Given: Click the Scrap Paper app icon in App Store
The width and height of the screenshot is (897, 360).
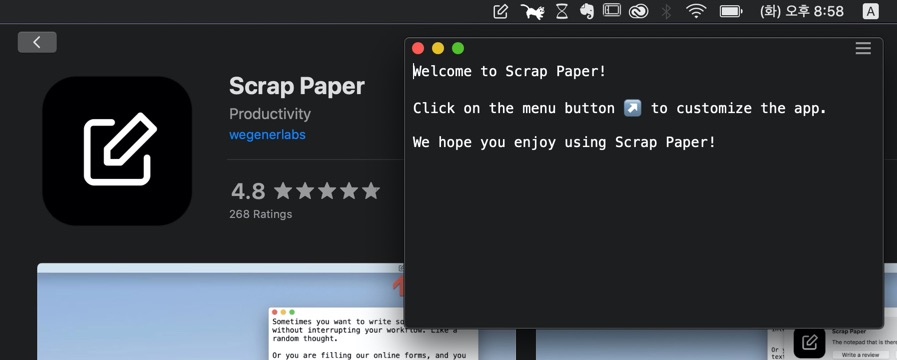Looking at the screenshot, I should coord(117,151).
